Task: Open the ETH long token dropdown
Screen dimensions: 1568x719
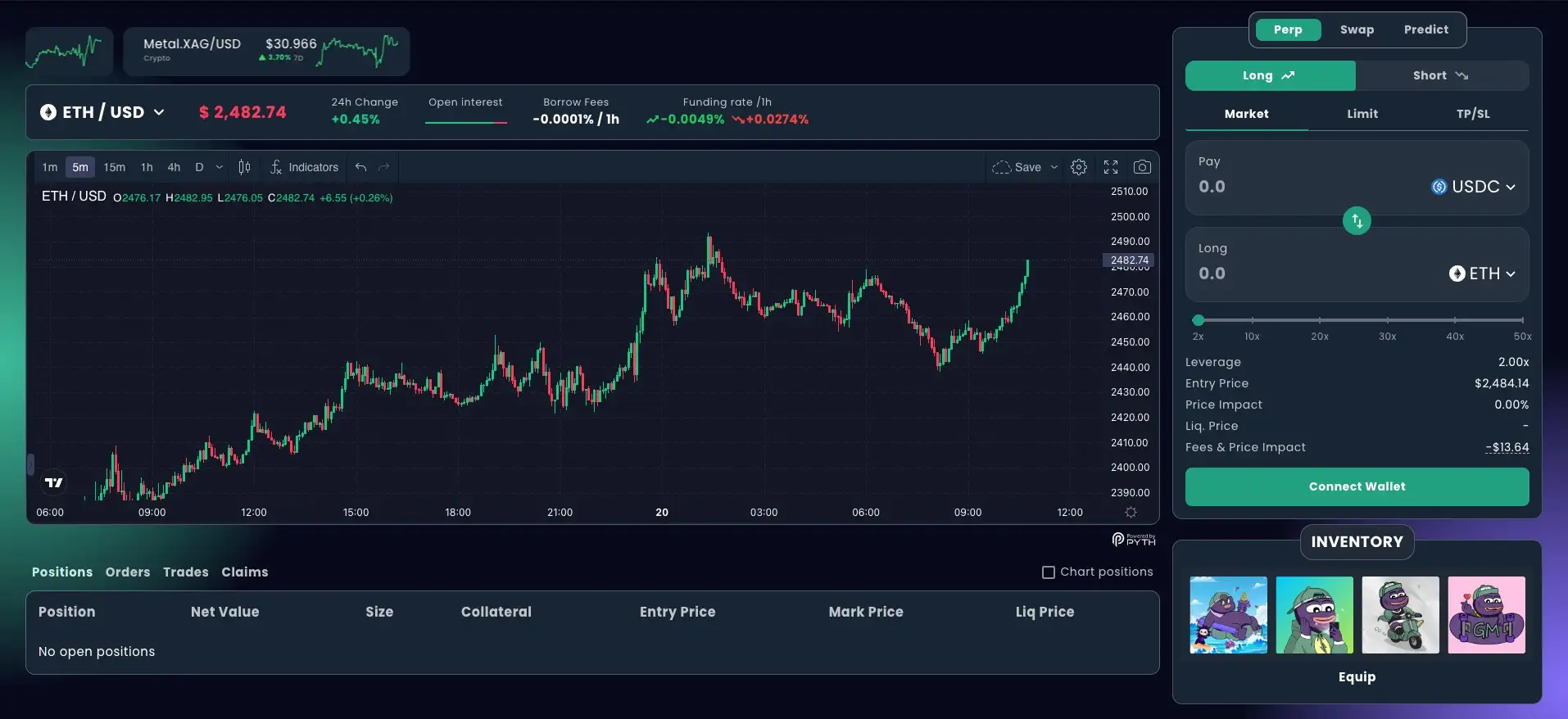Action: click(1482, 274)
